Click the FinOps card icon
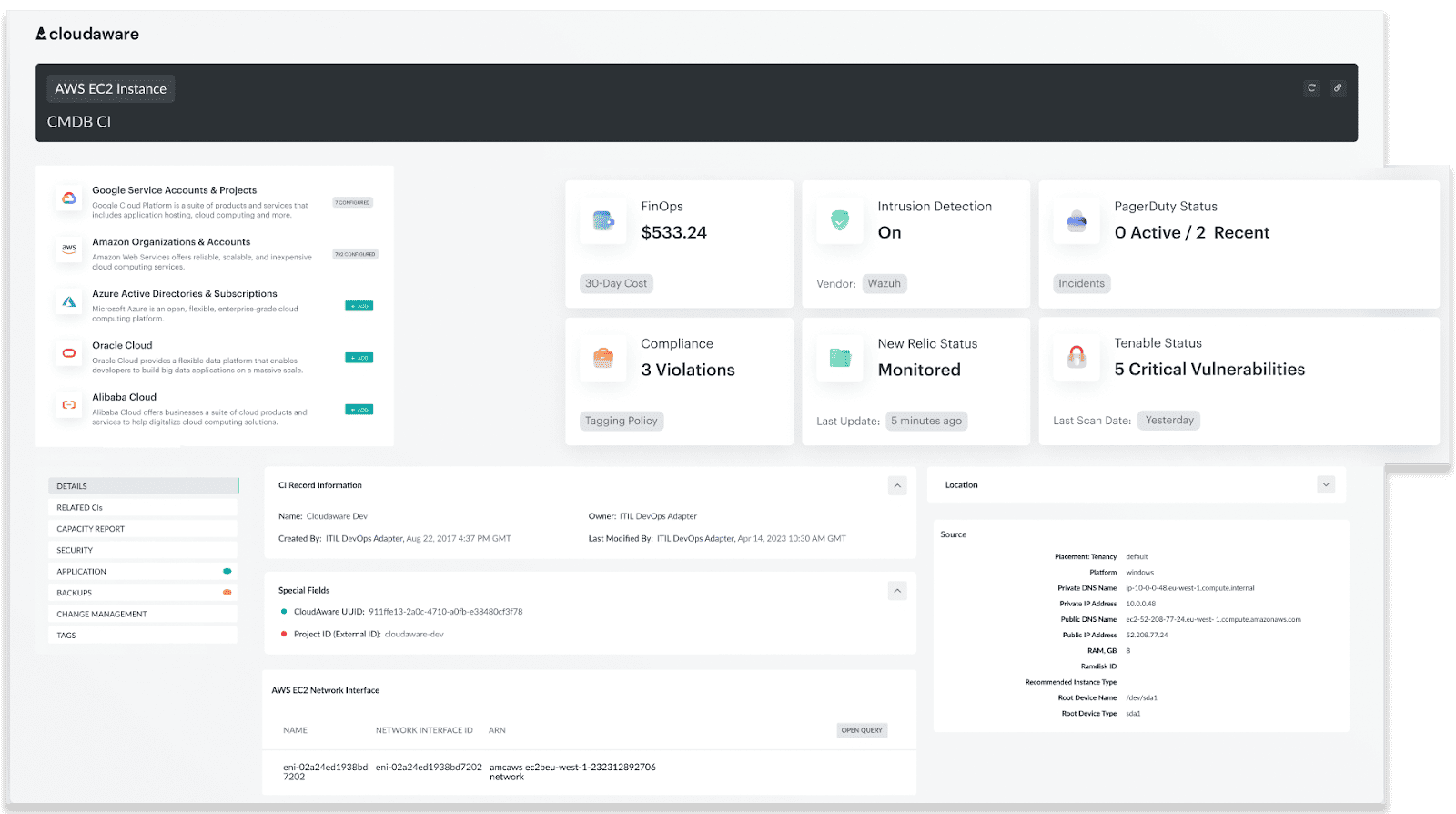This screenshot has height=814, width=1456. [603, 220]
